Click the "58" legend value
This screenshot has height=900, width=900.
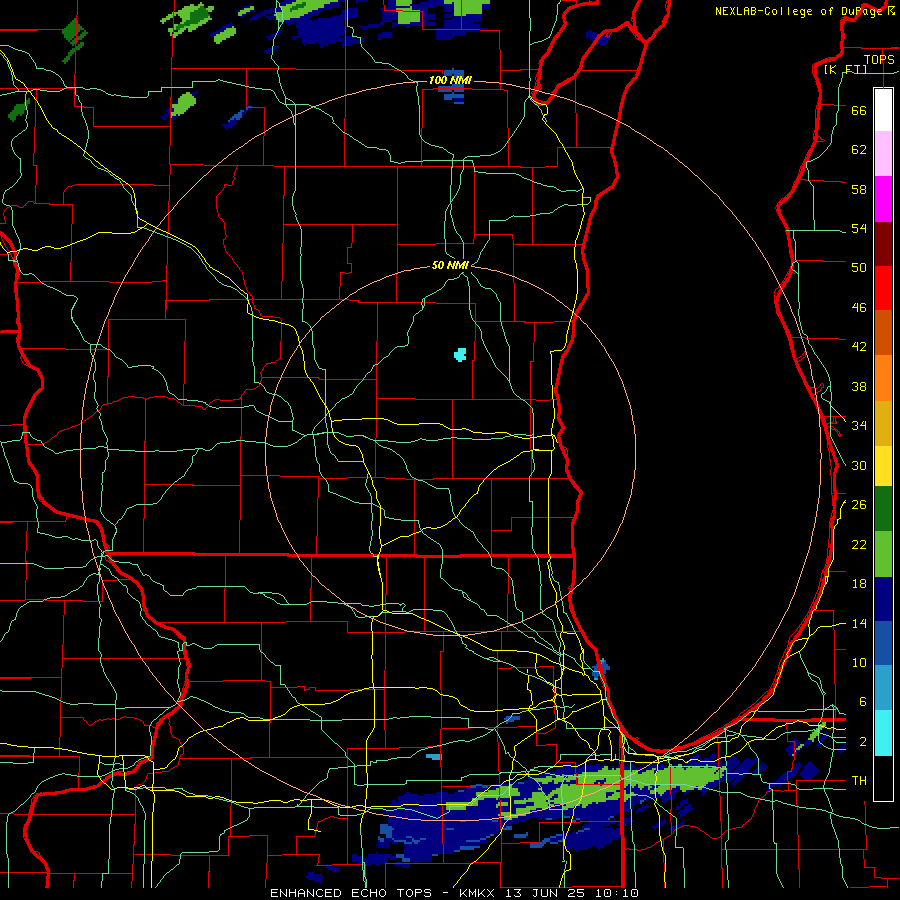click(859, 189)
